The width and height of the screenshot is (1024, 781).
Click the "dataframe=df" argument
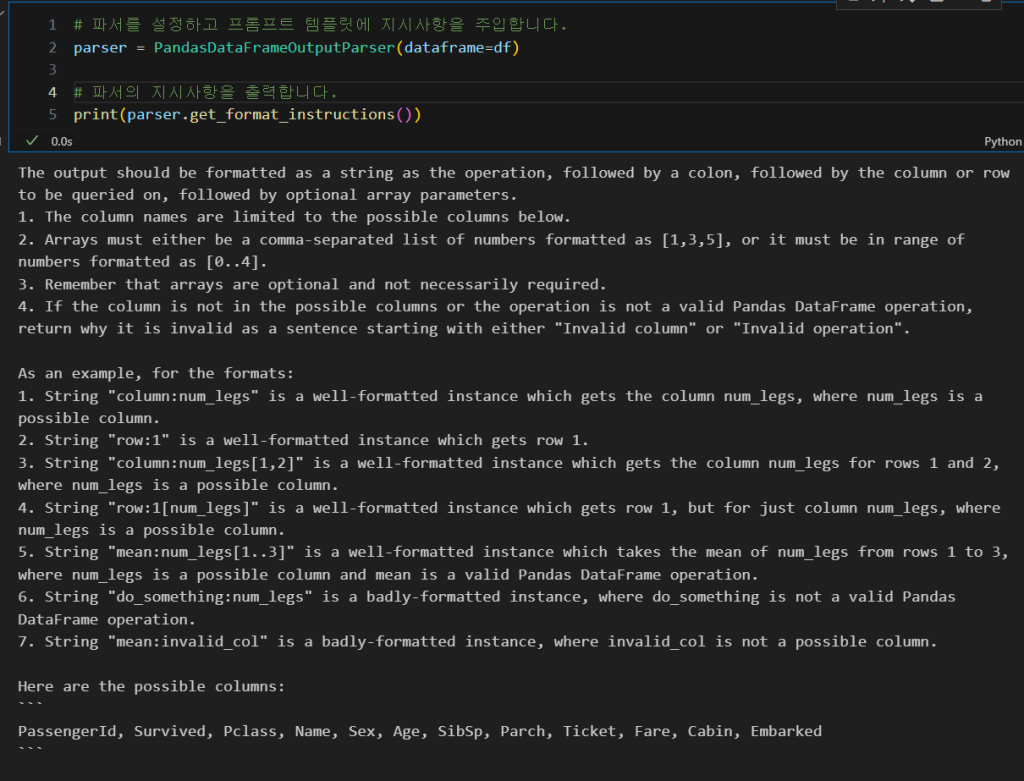[x=458, y=48]
